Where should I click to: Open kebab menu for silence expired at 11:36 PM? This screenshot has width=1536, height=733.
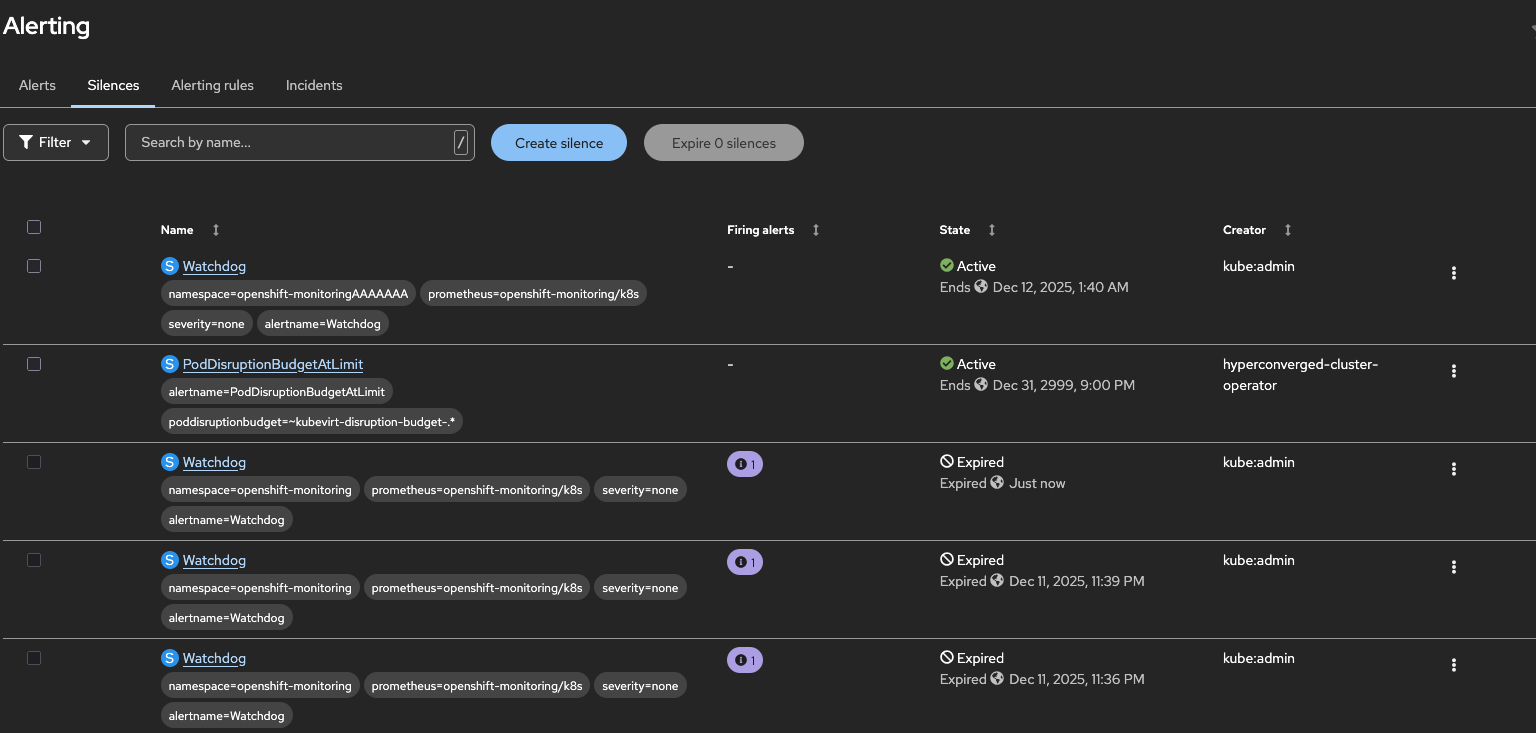(1453, 665)
